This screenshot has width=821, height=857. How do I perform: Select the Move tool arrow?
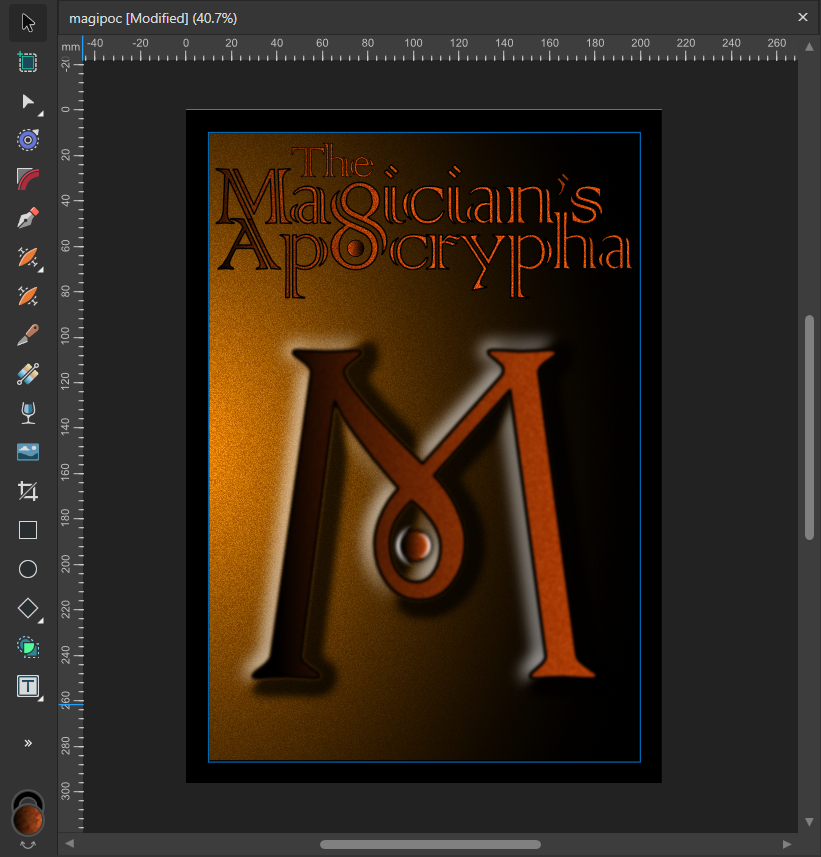click(28, 22)
